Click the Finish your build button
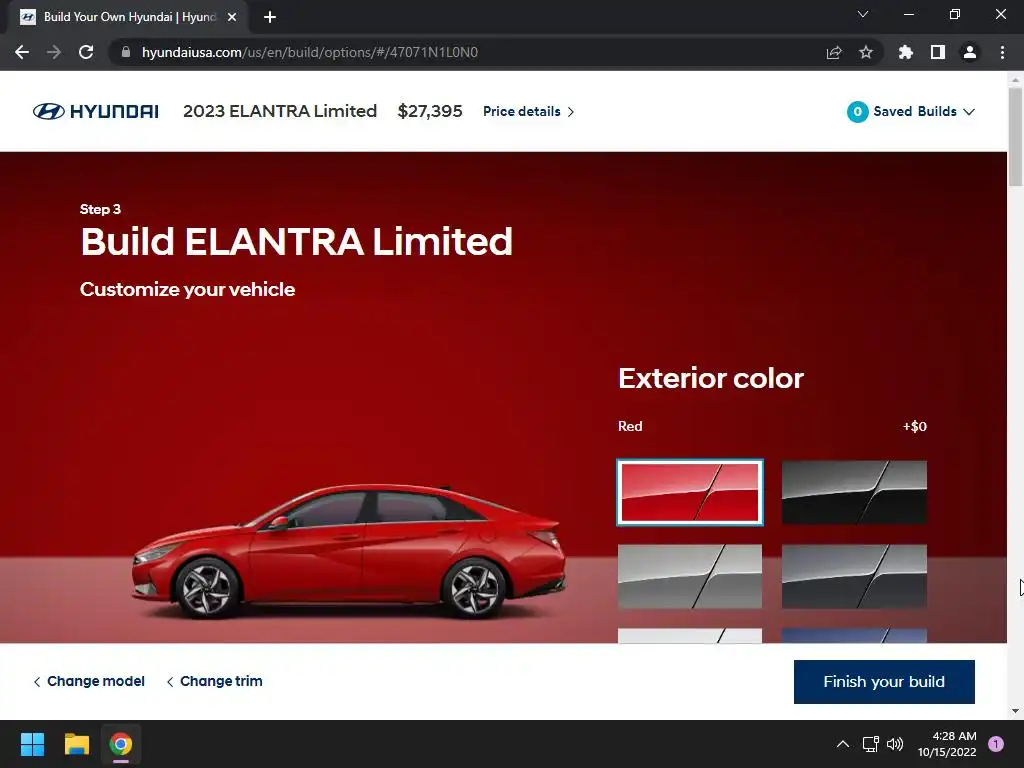The image size is (1024, 768). click(x=884, y=682)
